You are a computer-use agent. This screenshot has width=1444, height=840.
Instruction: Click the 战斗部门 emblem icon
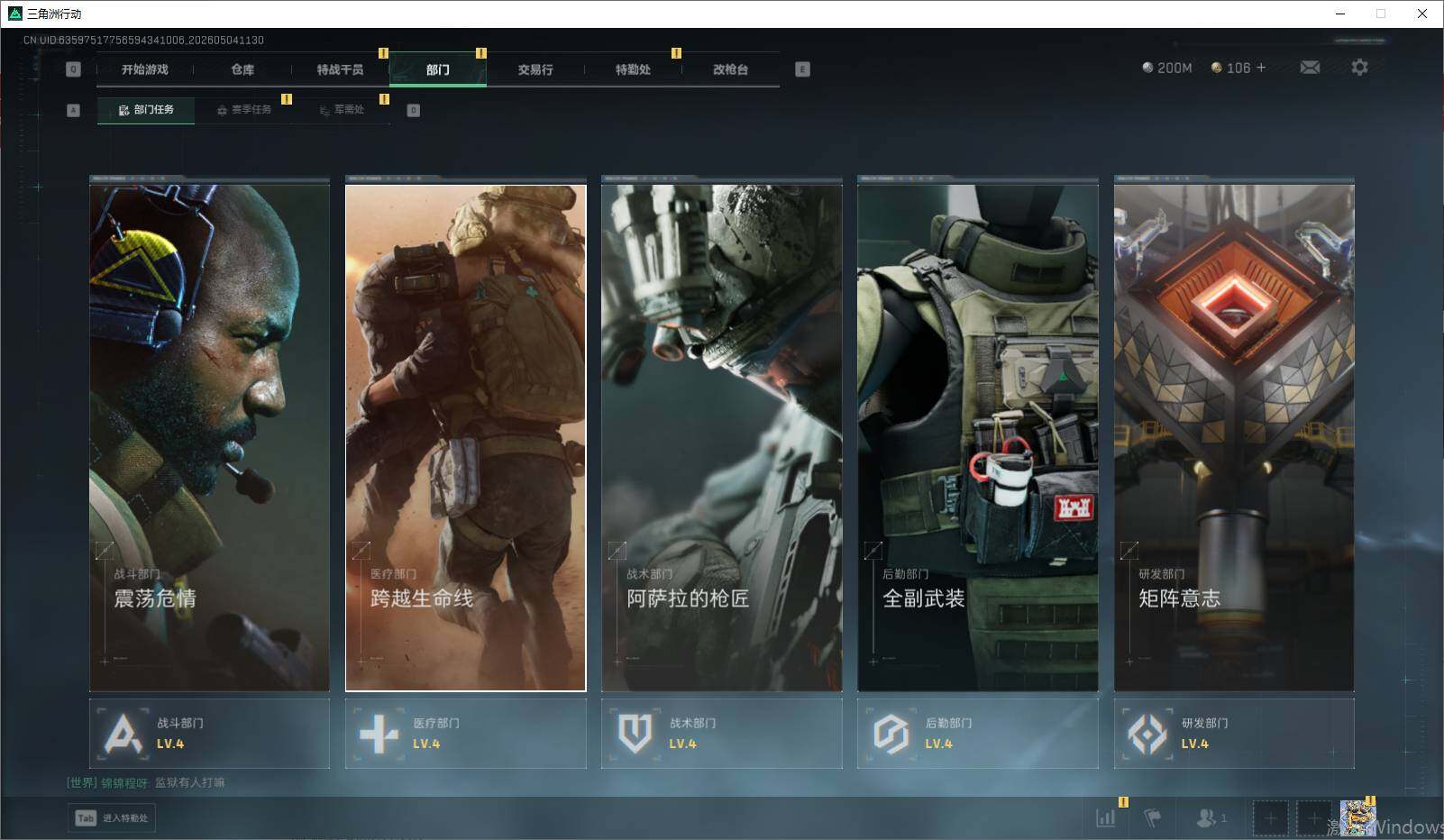pyautogui.click(x=123, y=734)
